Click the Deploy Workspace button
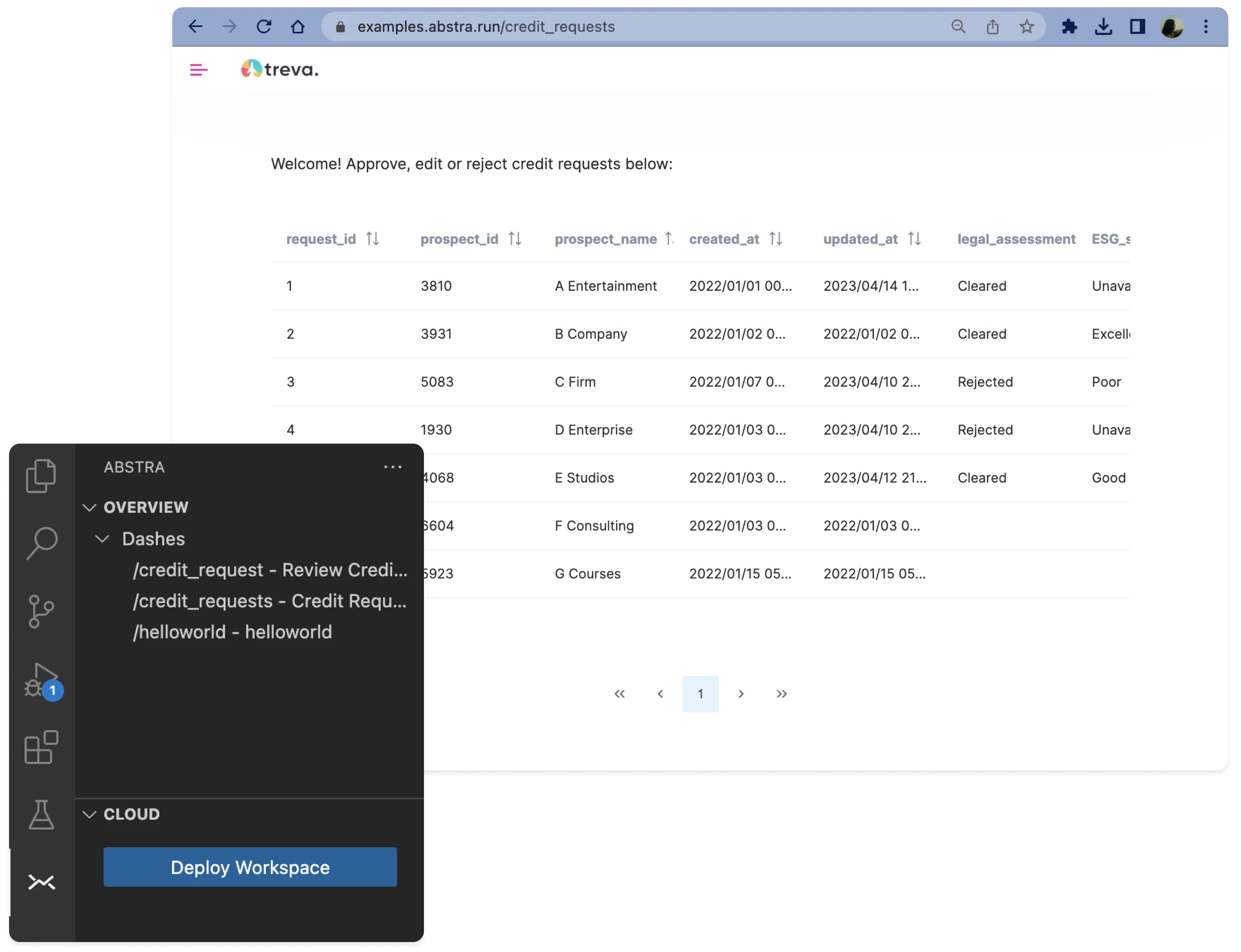 (x=250, y=866)
